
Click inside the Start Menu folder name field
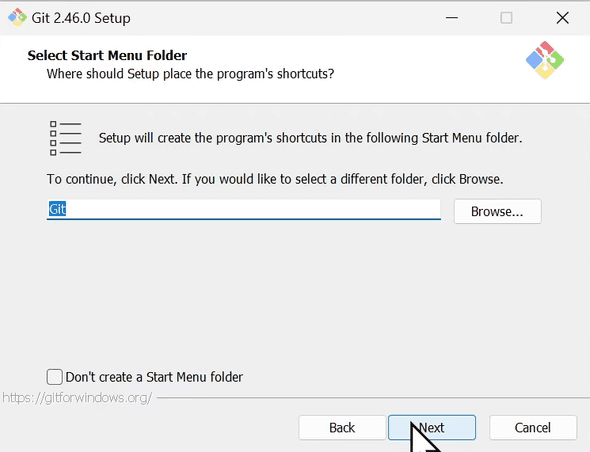tap(243, 209)
